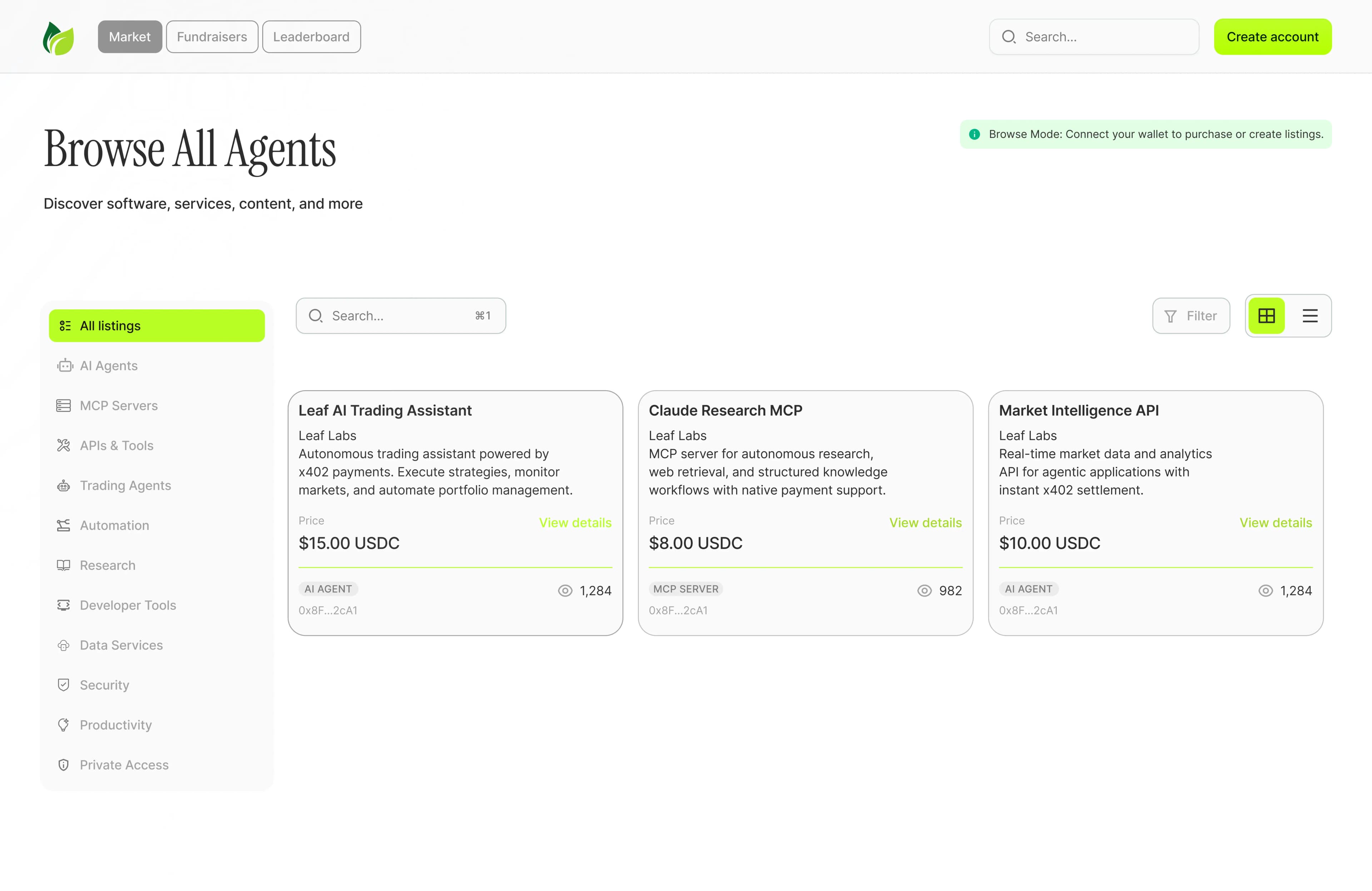Click the green info icon in Browse Mode banner
Screen dimensions: 1372x891
point(974,134)
